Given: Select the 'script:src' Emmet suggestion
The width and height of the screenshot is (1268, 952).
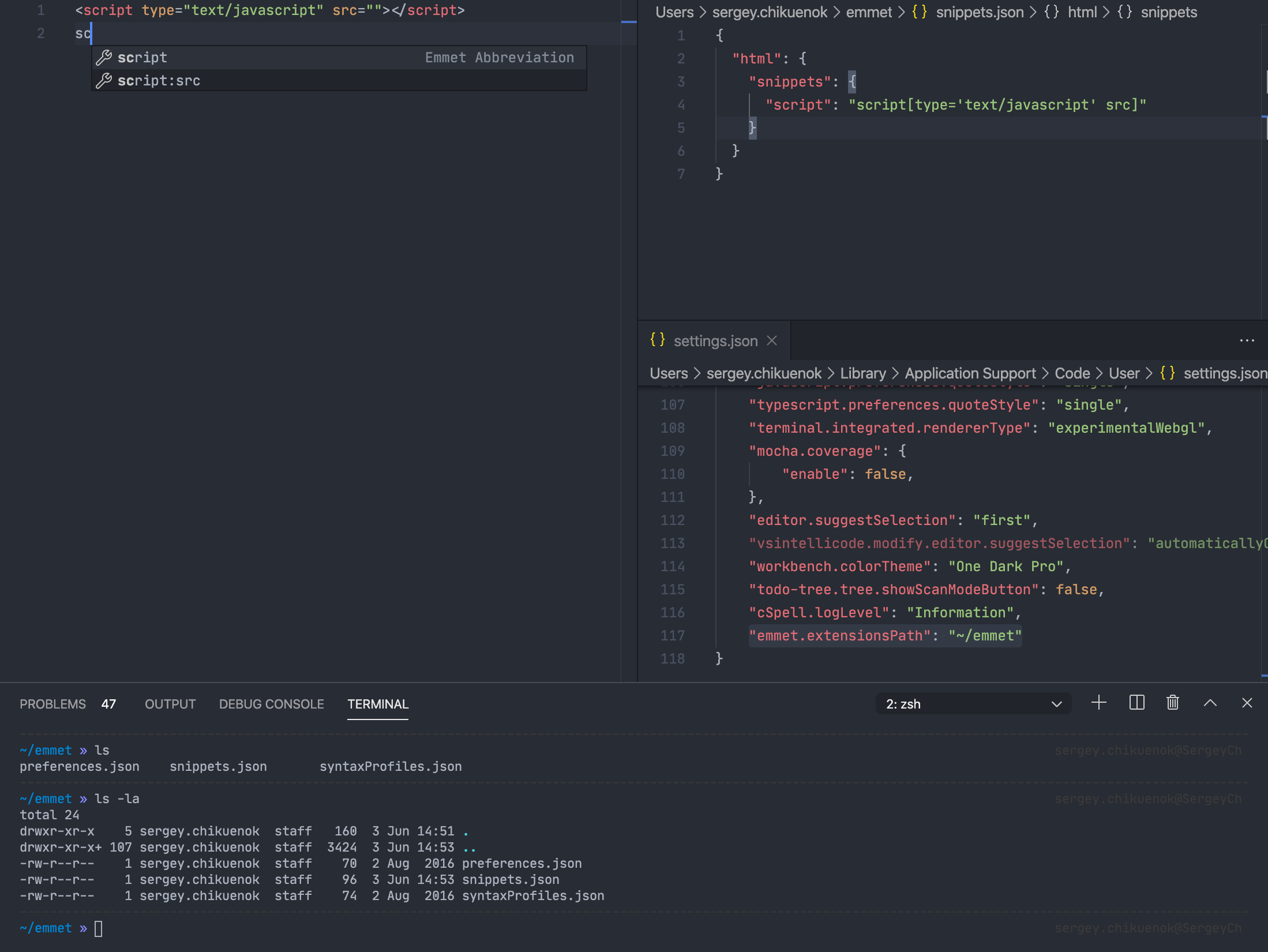Looking at the screenshot, I should [x=159, y=80].
